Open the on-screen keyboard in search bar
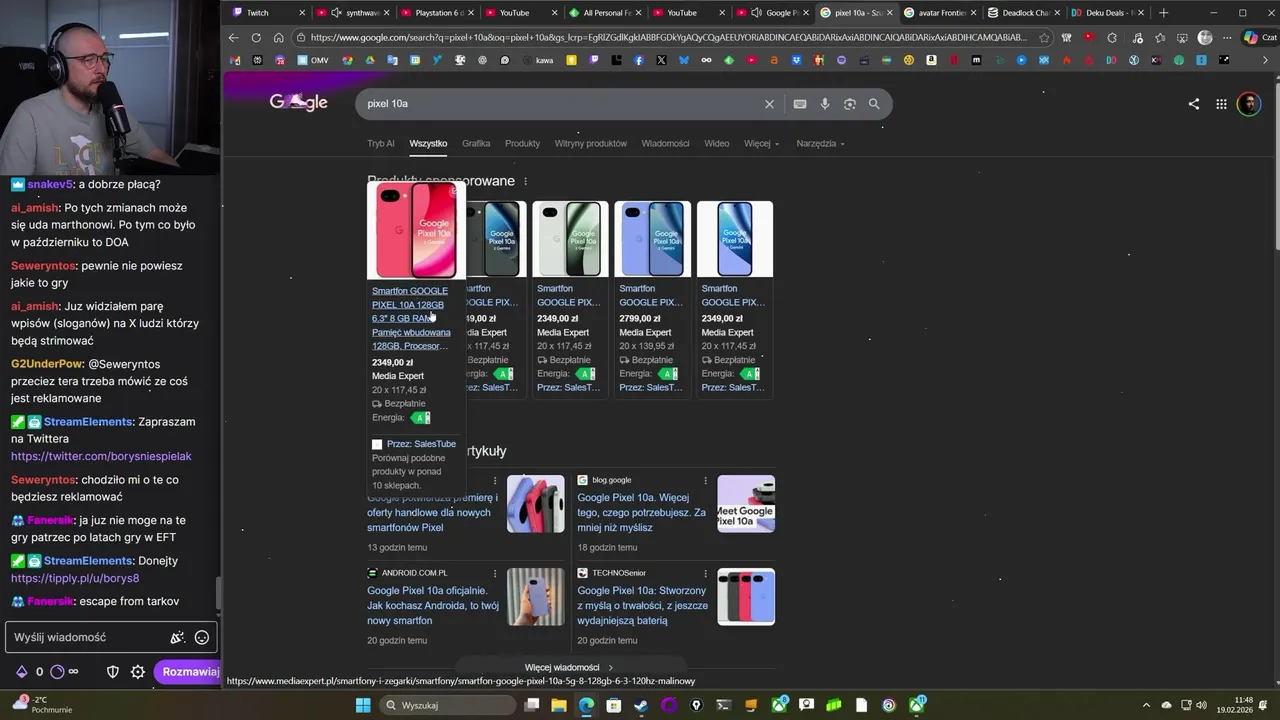Viewport: 1280px width, 720px height. point(800,104)
